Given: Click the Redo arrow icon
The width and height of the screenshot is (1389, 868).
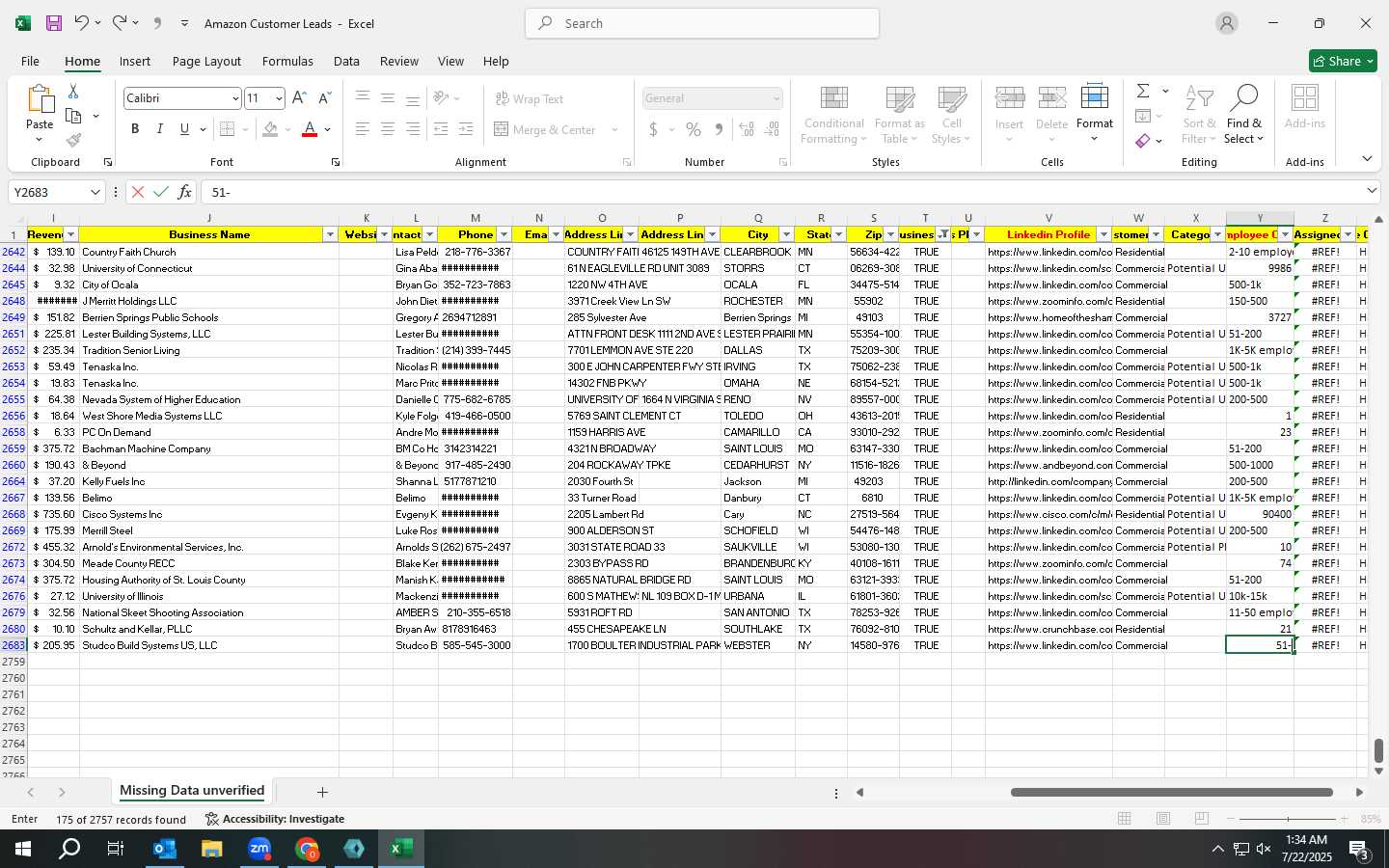Looking at the screenshot, I should pyautogui.click(x=119, y=23).
